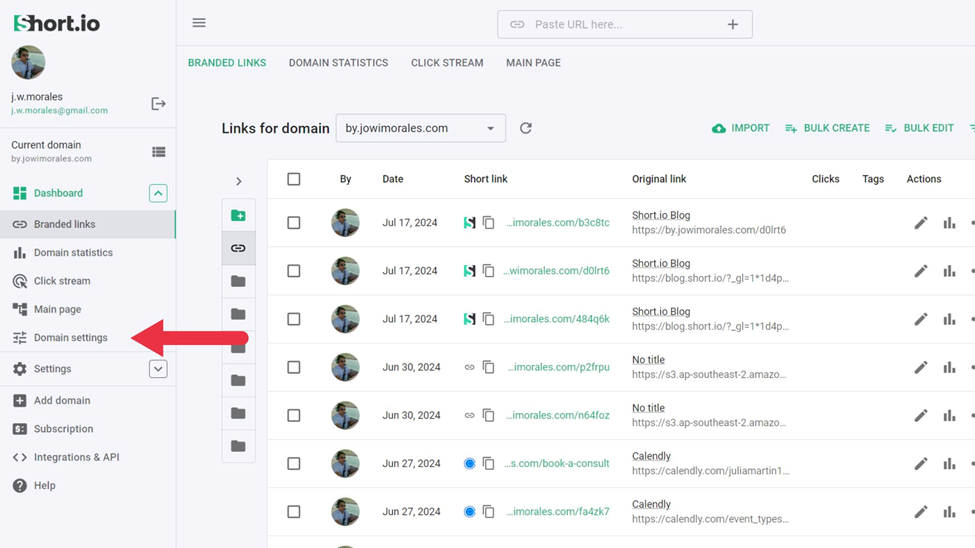Focus the Paste URL here field
The width and height of the screenshot is (975, 548).
tap(625, 24)
